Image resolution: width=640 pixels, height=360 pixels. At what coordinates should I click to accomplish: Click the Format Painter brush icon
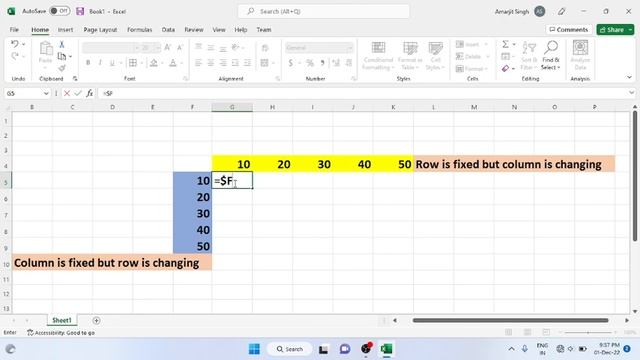(62, 68)
